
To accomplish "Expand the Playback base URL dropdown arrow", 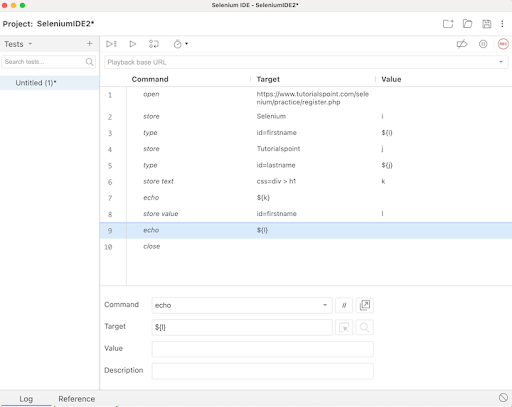I will [x=501, y=62].
